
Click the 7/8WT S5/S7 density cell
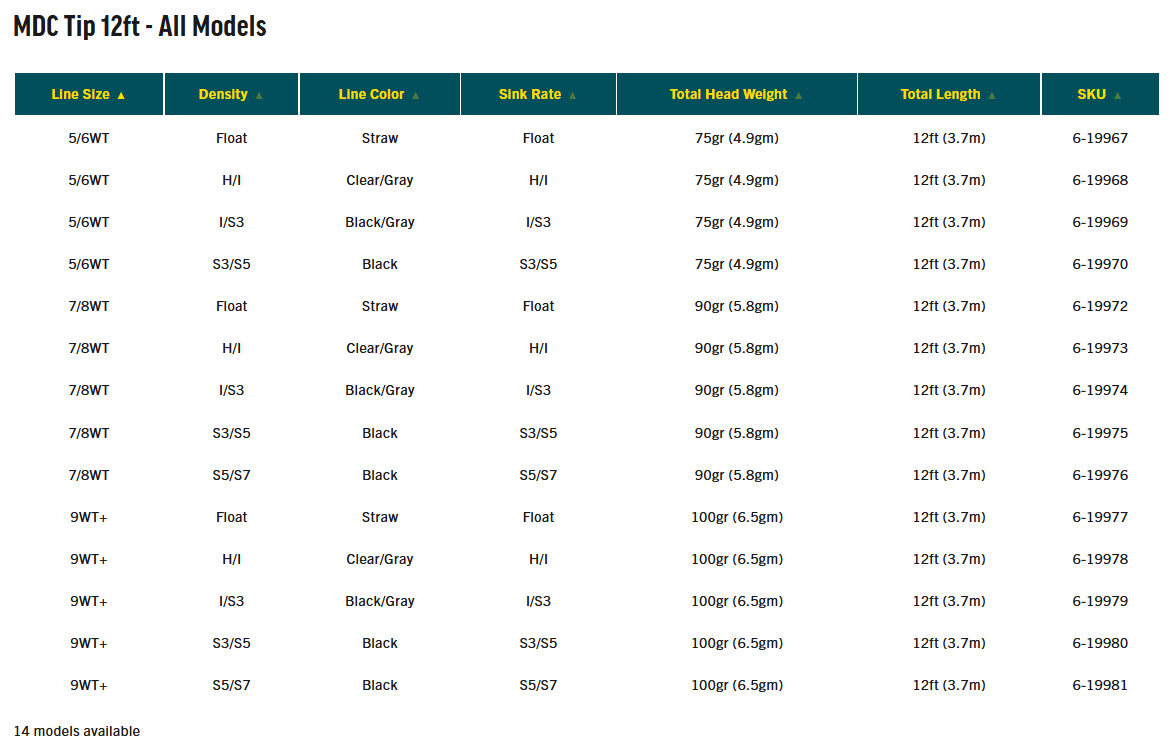pyautogui.click(x=231, y=475)
